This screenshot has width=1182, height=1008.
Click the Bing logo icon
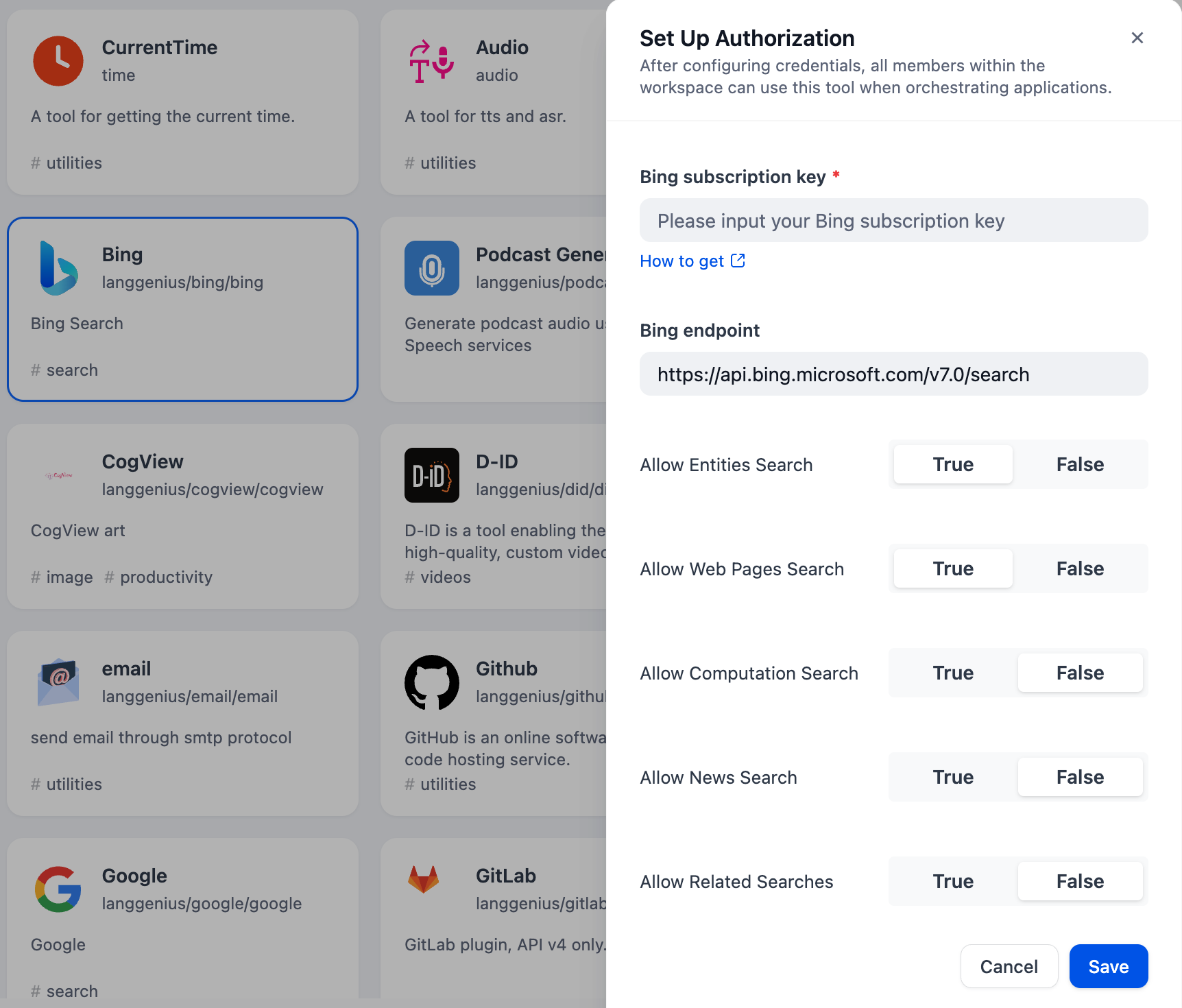58,268
